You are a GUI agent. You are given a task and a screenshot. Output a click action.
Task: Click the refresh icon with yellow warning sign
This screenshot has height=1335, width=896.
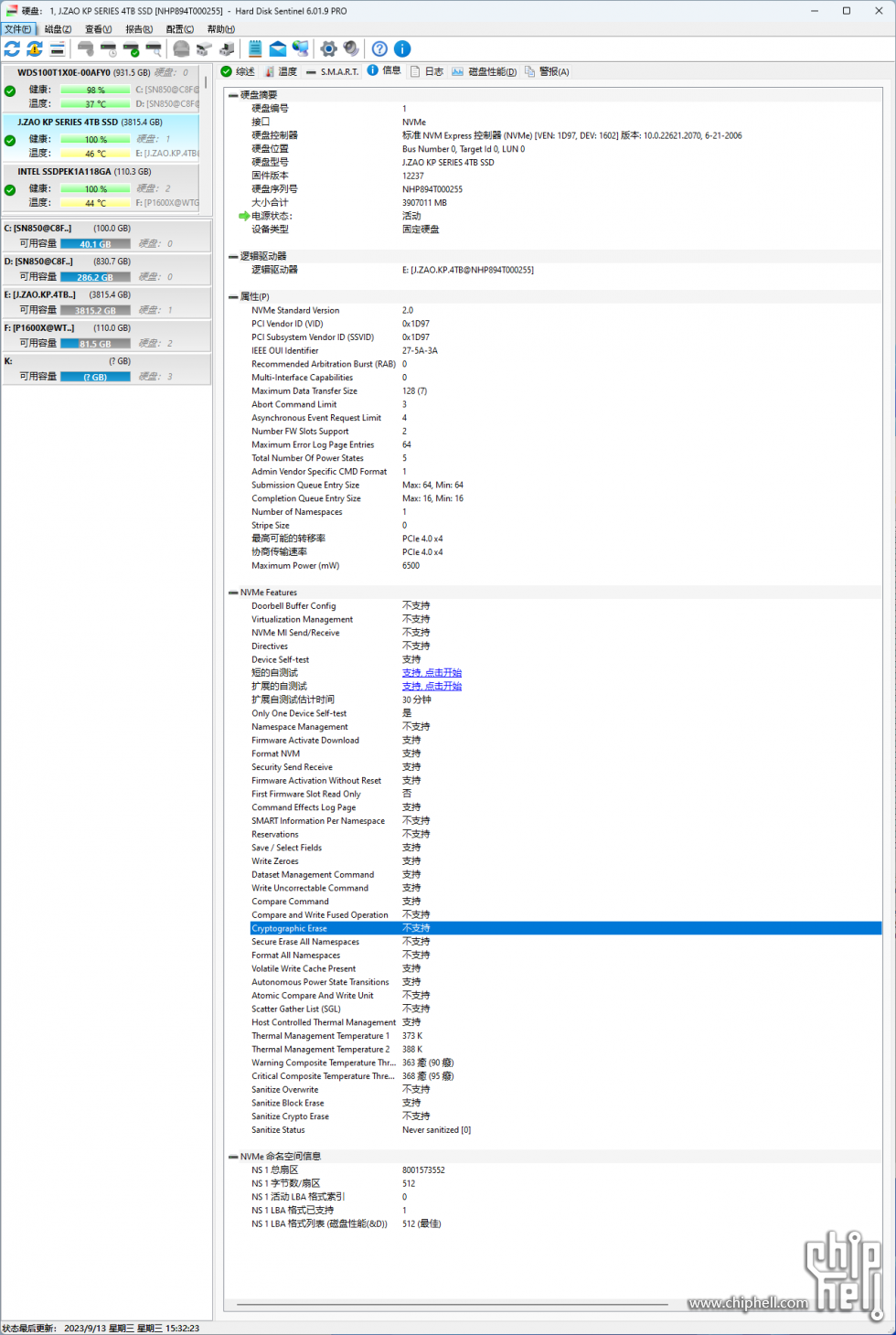tap(35, 48)
